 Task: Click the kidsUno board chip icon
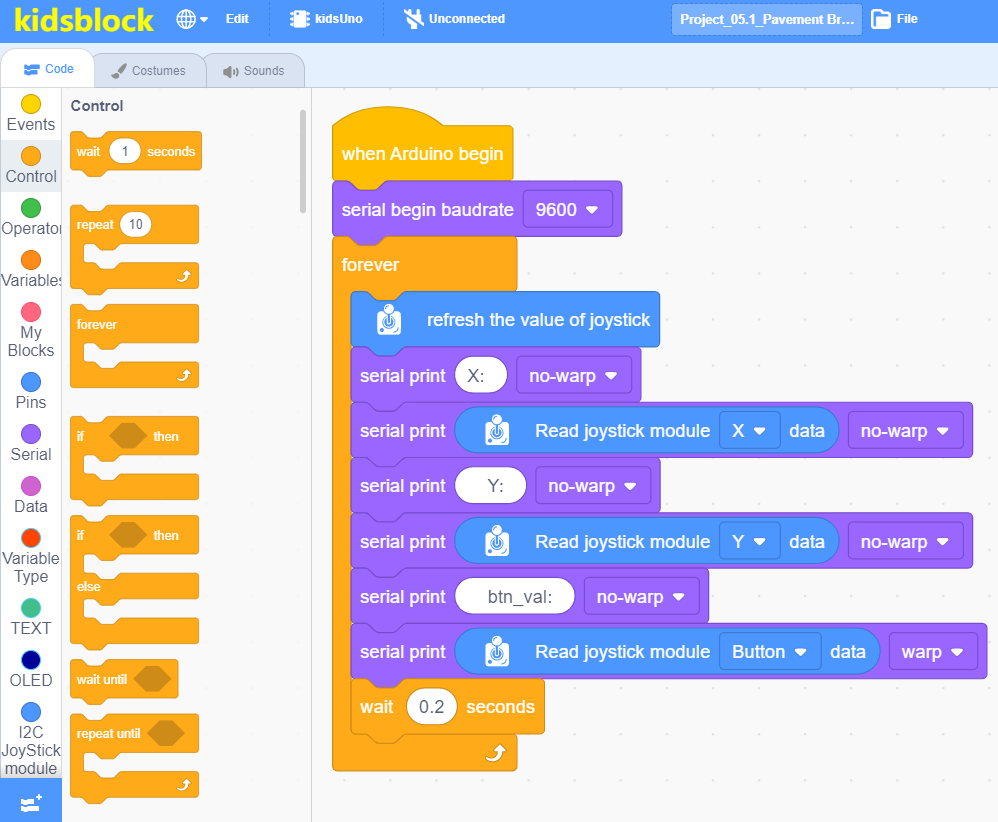pos(299,19)
